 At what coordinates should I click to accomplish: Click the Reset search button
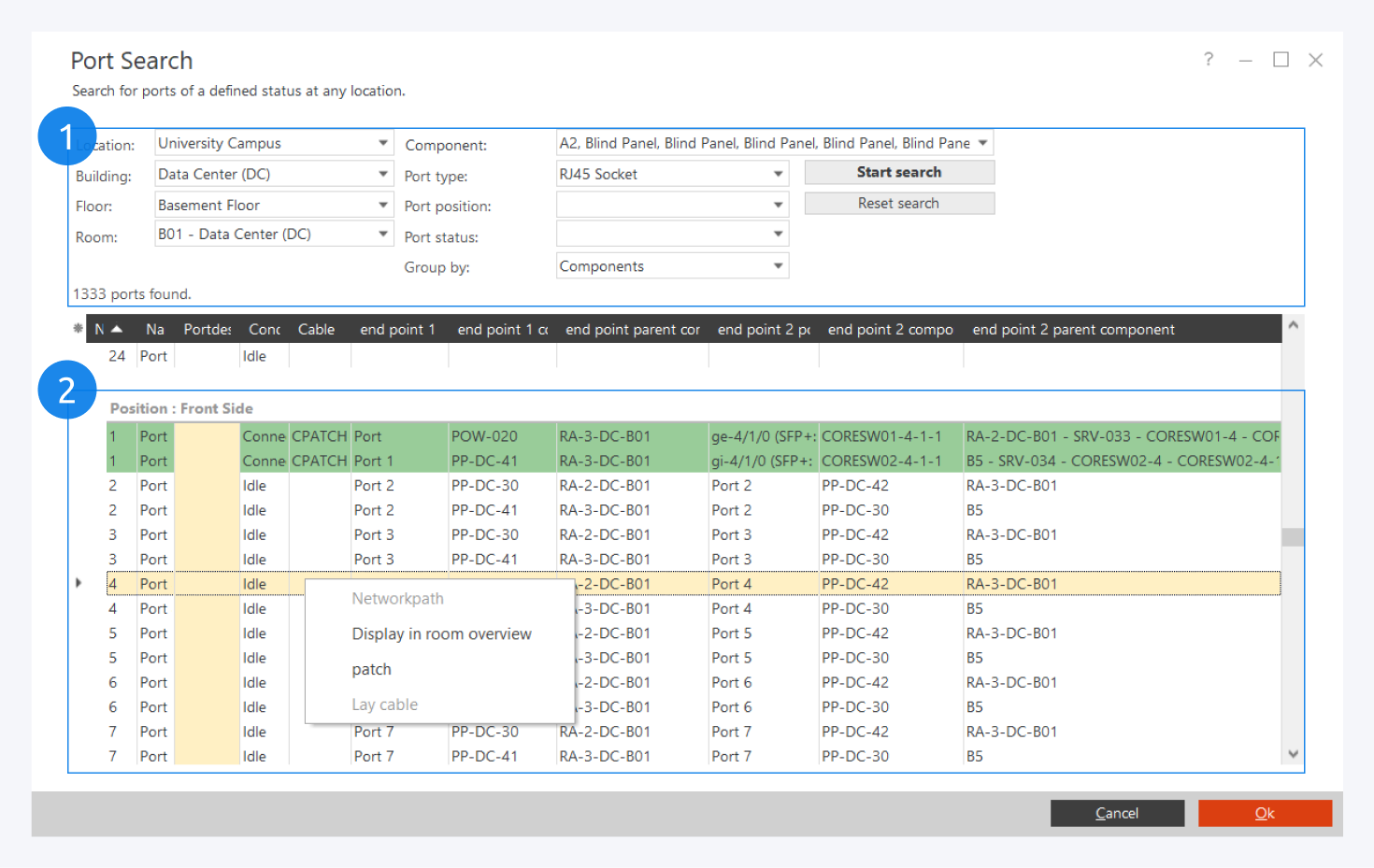pyautogui.click(x=898, y=204)
